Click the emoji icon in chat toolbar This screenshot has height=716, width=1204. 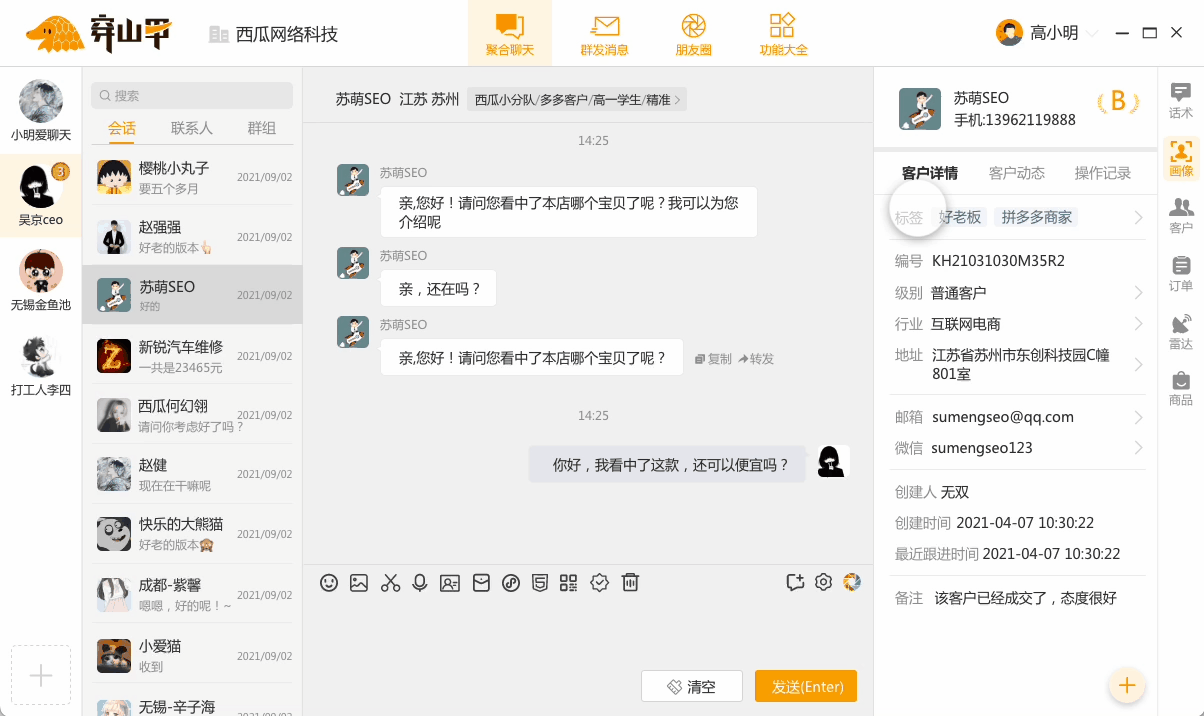[x=329, y=582]
